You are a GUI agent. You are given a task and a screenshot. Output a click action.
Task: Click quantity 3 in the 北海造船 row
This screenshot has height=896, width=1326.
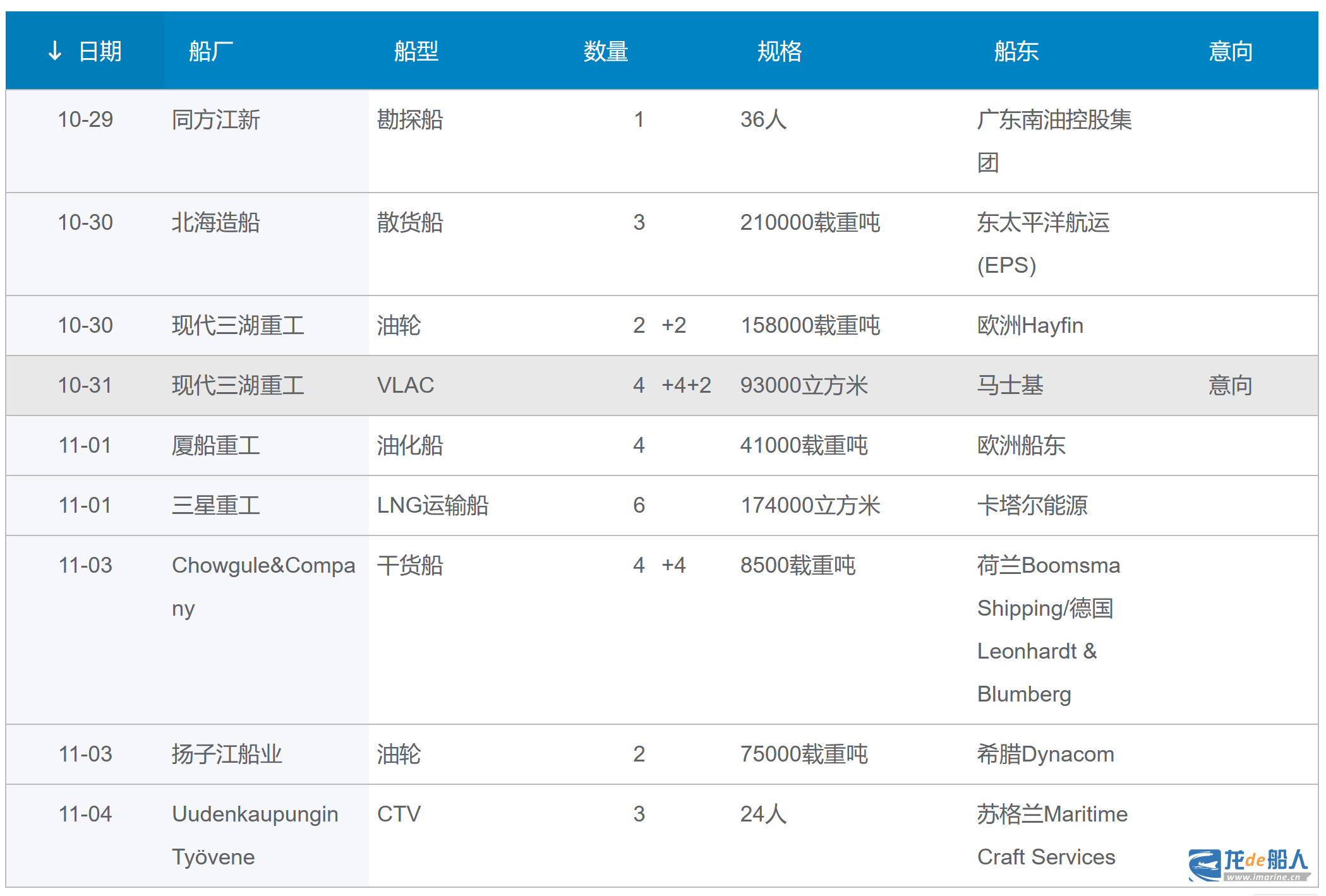click(639, 222)
